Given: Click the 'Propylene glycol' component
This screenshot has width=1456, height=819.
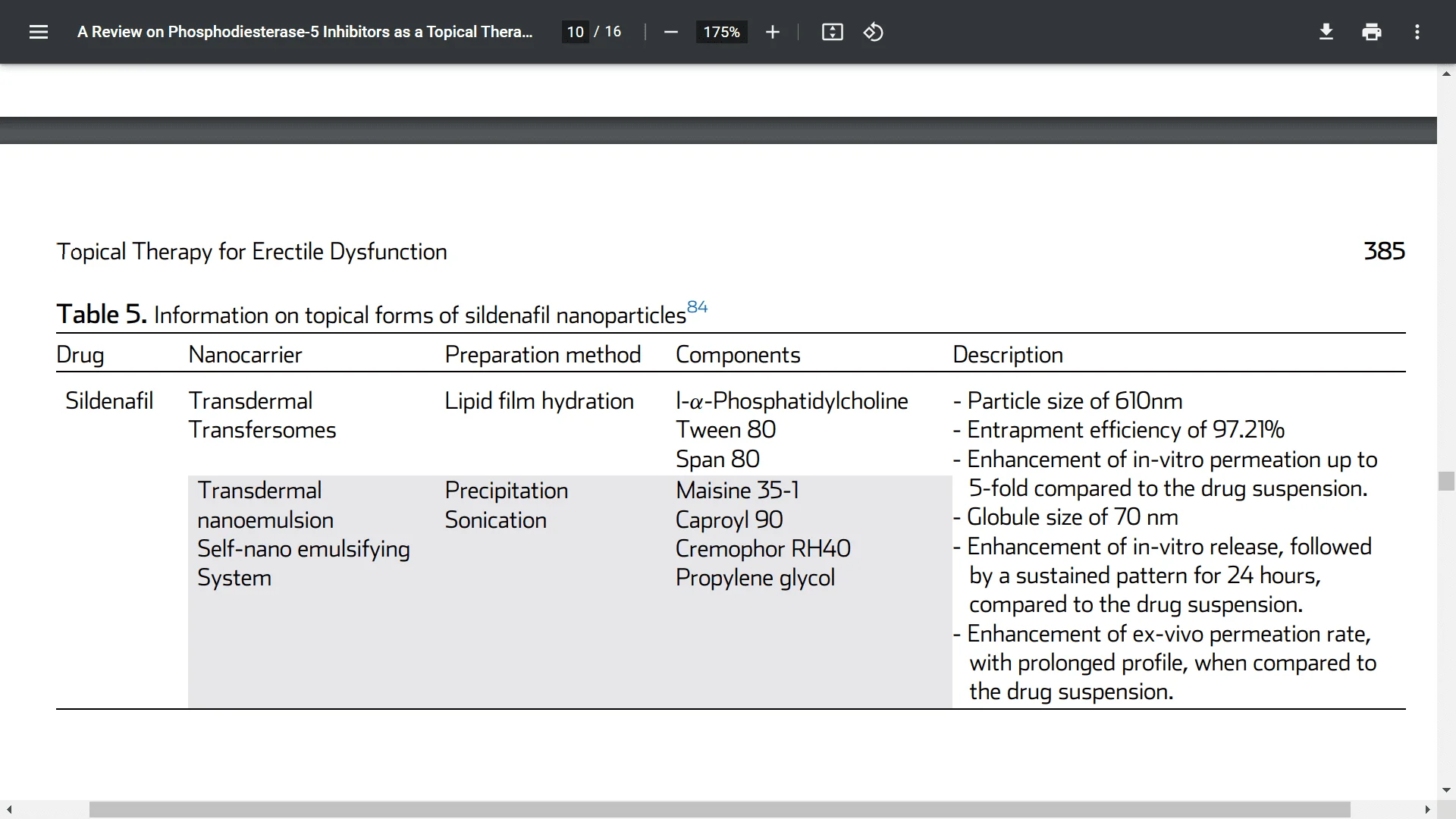Looking at the screenshot, I should click(755, 577).
